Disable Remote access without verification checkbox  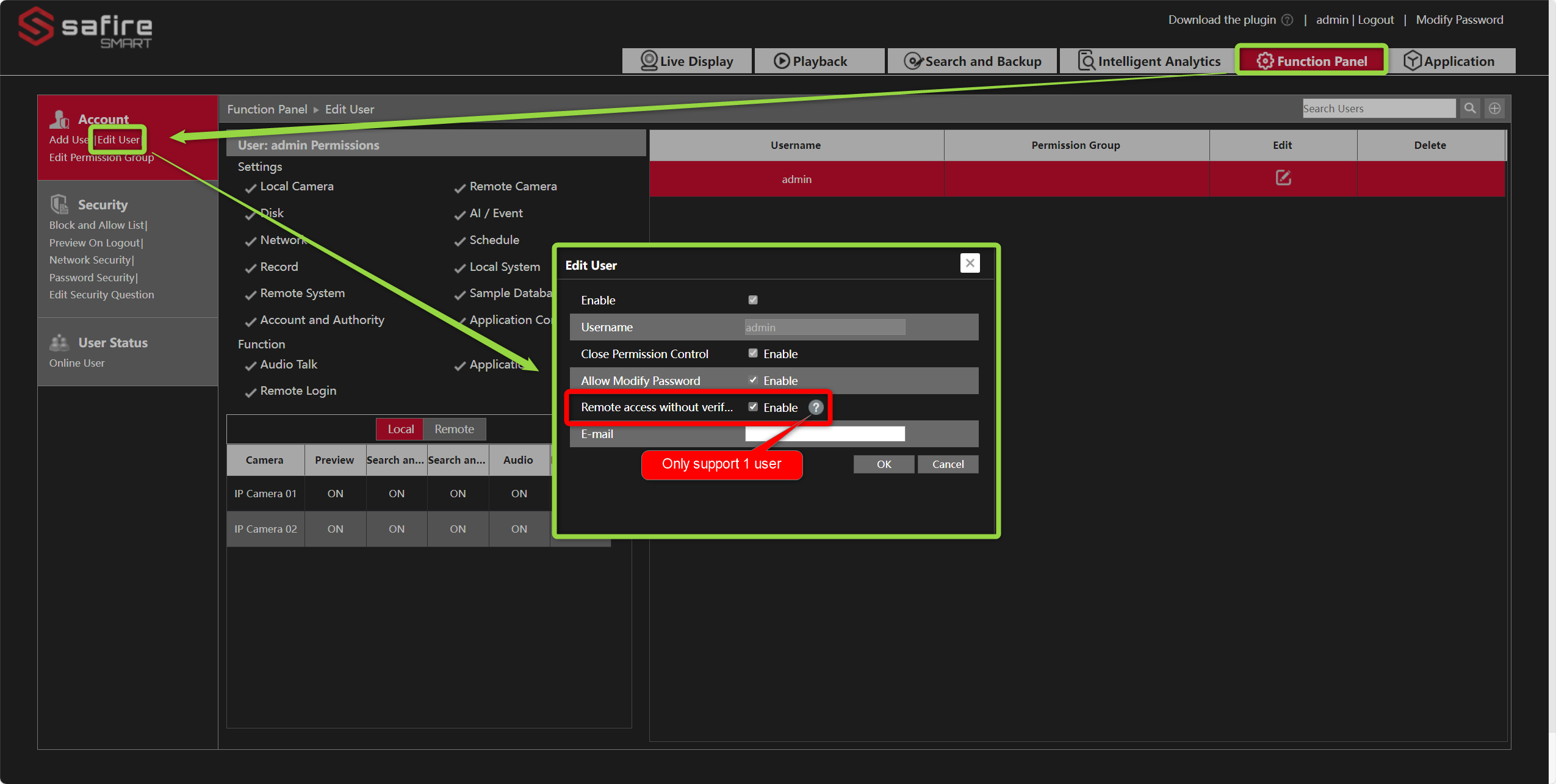(752, 406)
